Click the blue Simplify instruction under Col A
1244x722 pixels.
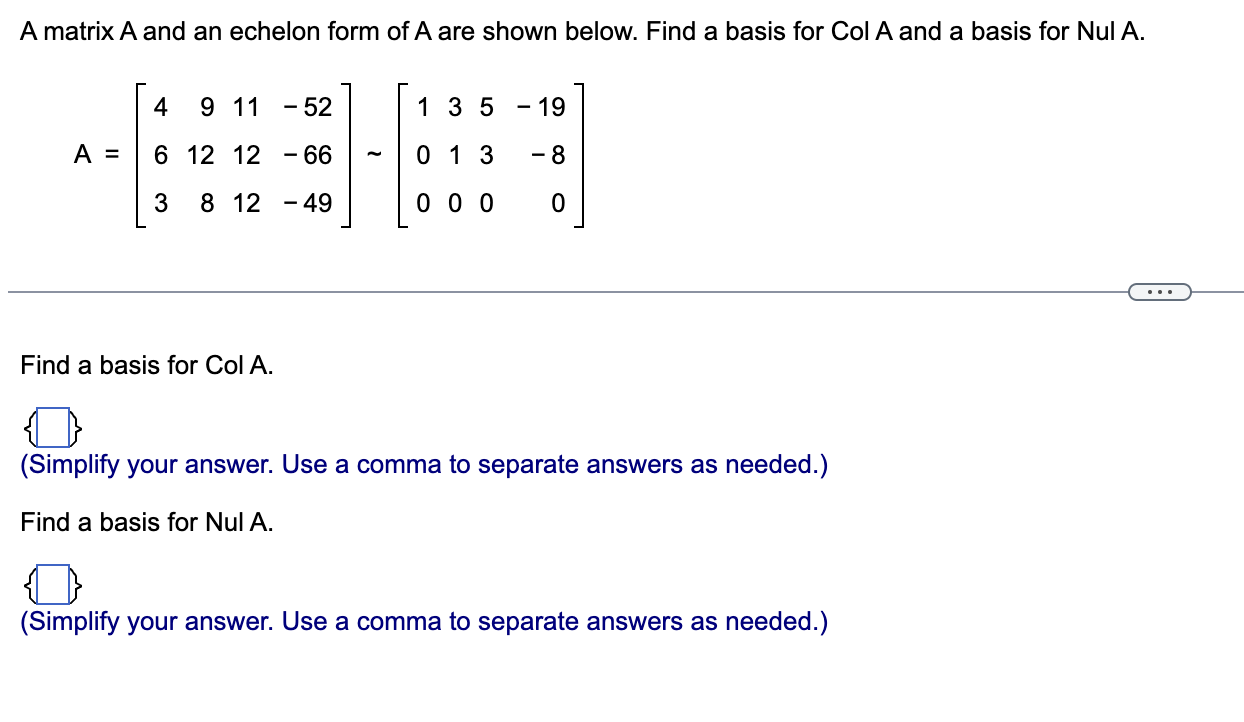(x=423, y=464)
